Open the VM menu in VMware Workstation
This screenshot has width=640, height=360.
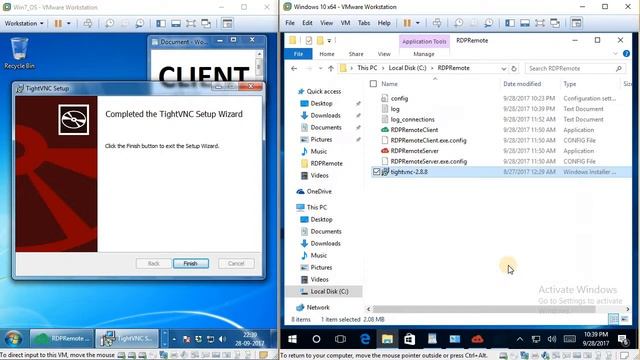tap(345, 23)
